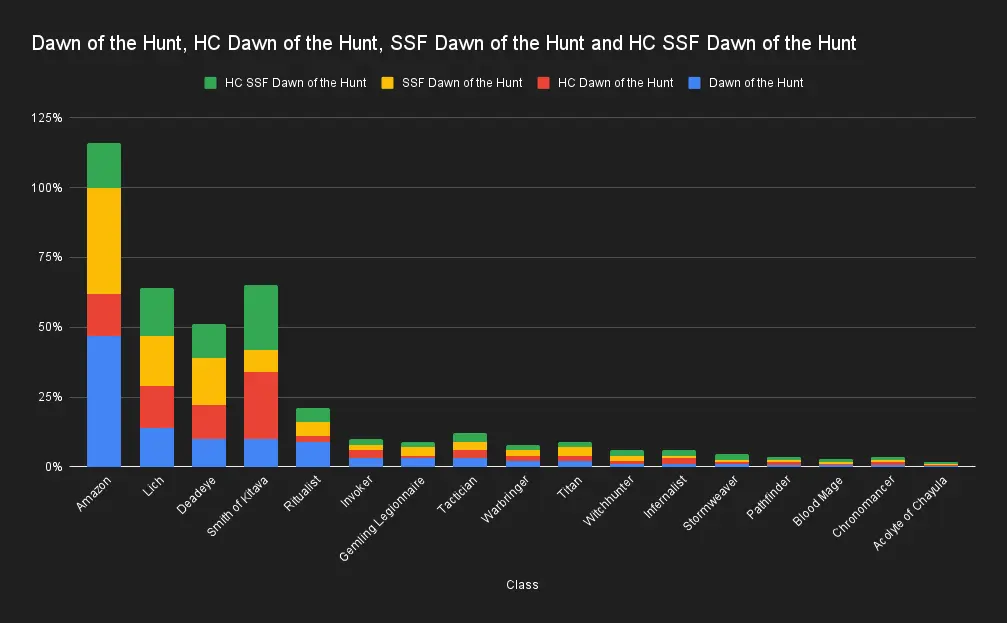
Task: Click the blue Dawn of the Hunt swatch
Action: [x=695, y=82]
